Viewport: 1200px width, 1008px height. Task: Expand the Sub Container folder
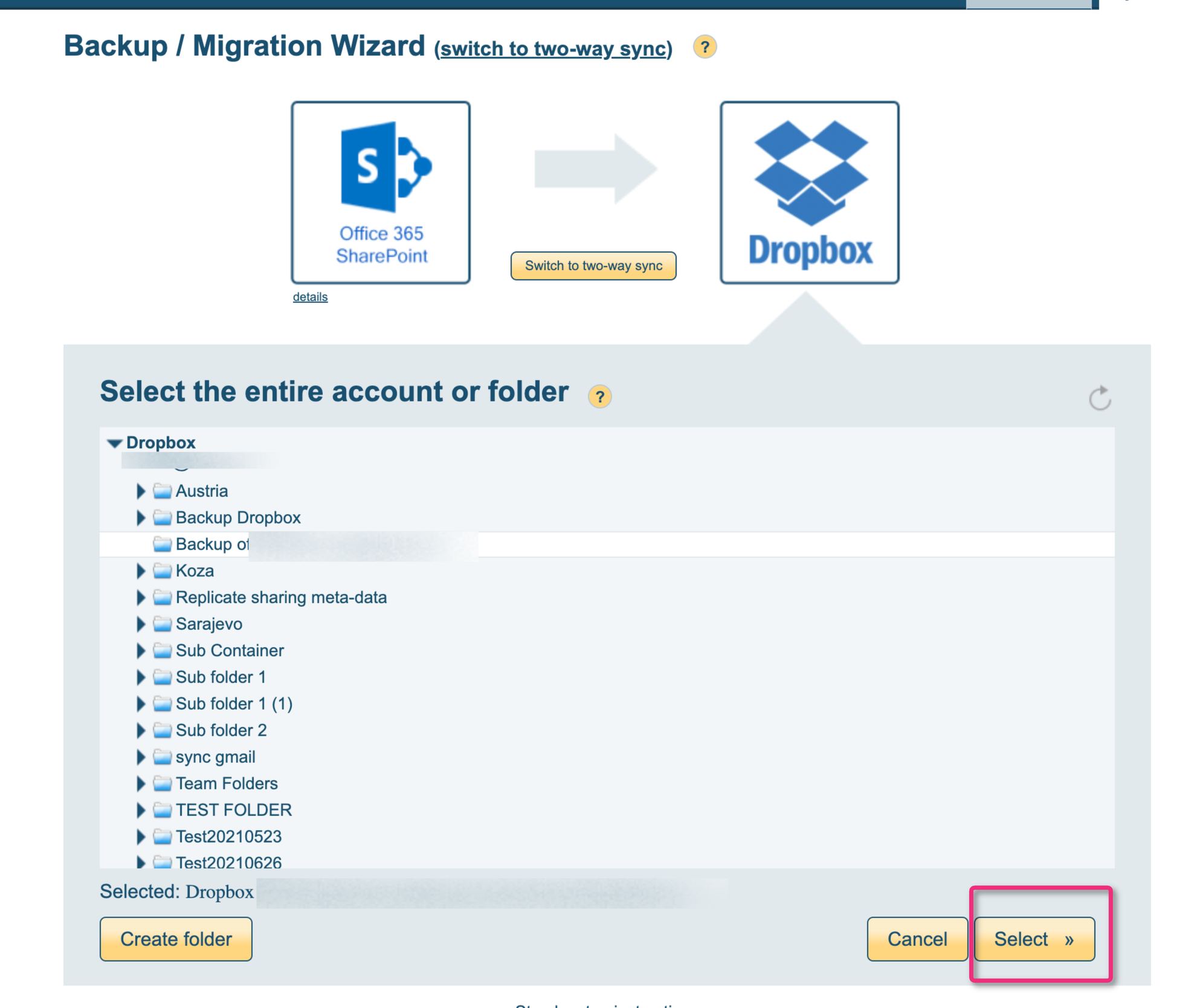(x=140, y=650)
